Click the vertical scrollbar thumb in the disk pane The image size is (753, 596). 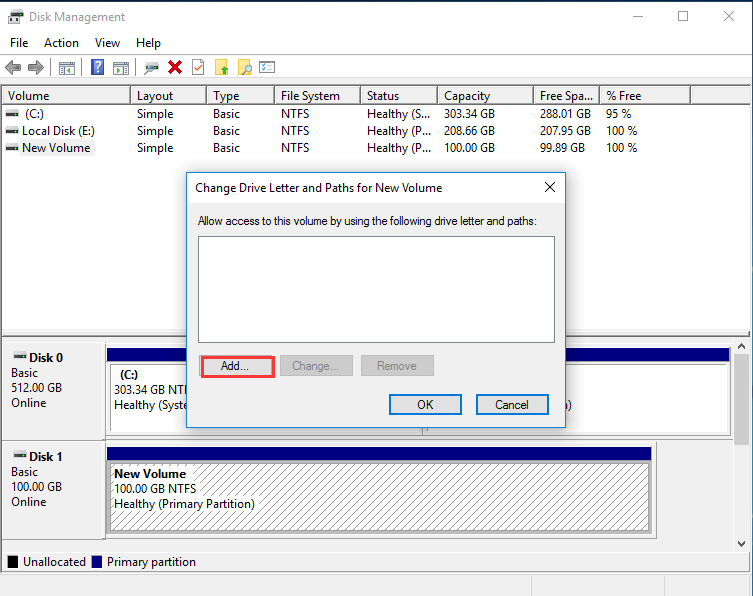pyautogui.click(x=741, y=400)
